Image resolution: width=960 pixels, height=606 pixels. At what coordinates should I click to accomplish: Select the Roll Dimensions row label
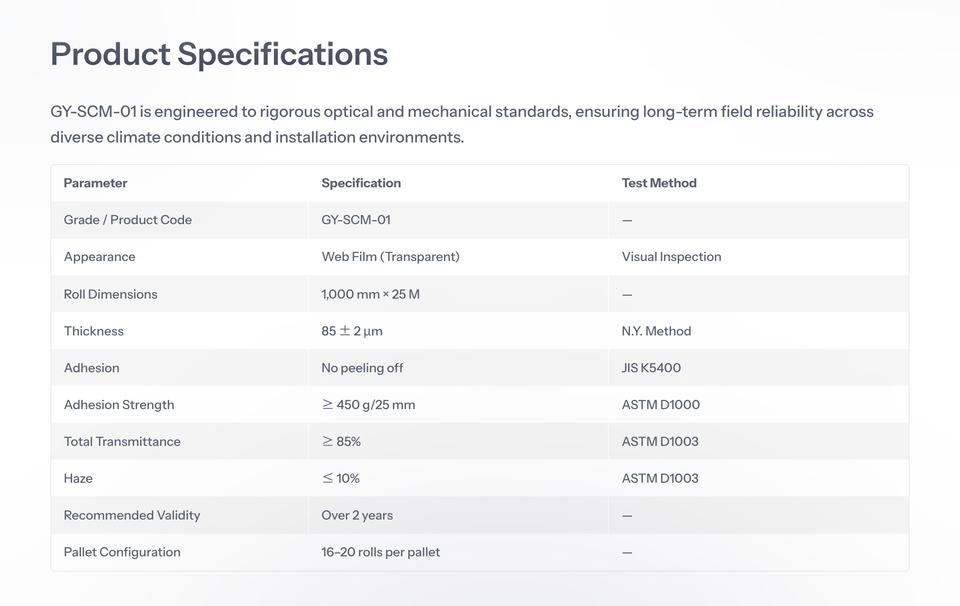pos(111,294)
